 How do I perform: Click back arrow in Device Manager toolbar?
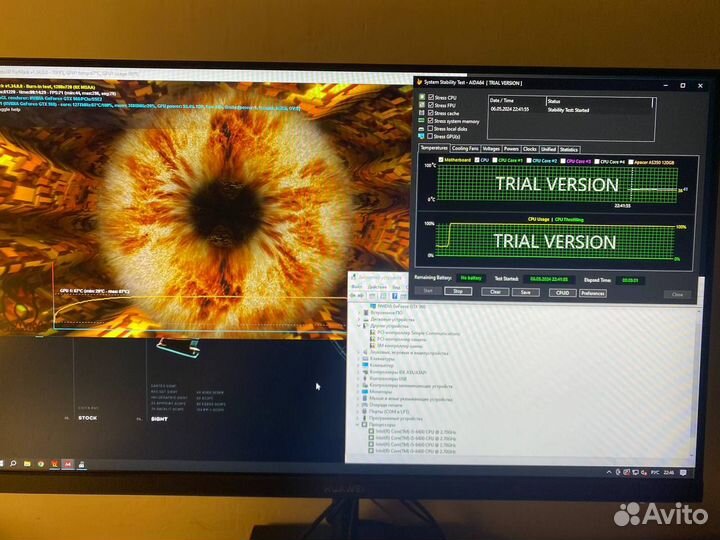coord(355,296)
